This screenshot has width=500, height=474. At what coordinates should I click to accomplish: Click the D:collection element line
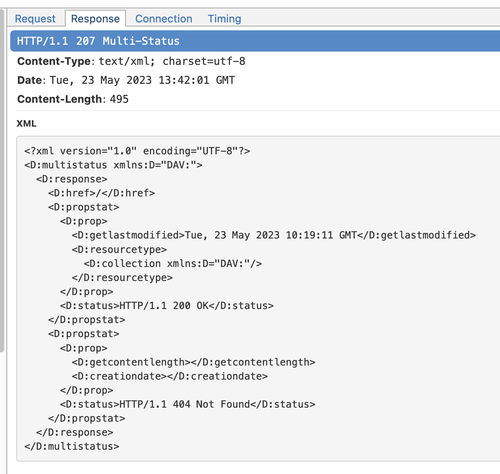click(x=173, y=264)
